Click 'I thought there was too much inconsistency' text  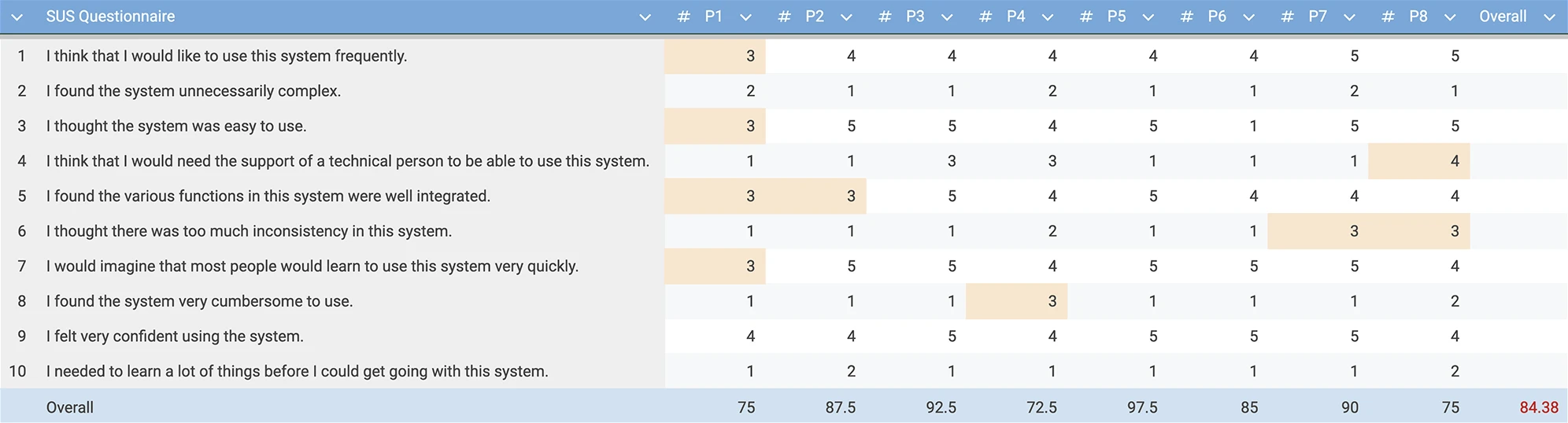249,231
